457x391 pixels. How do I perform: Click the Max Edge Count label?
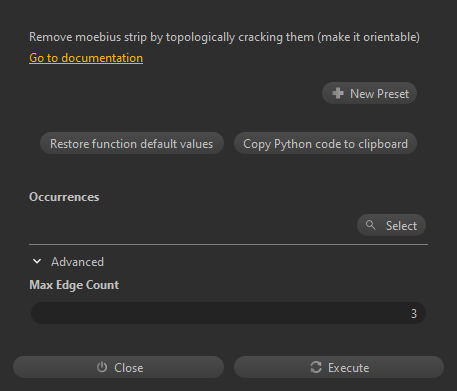click(74, 285)
